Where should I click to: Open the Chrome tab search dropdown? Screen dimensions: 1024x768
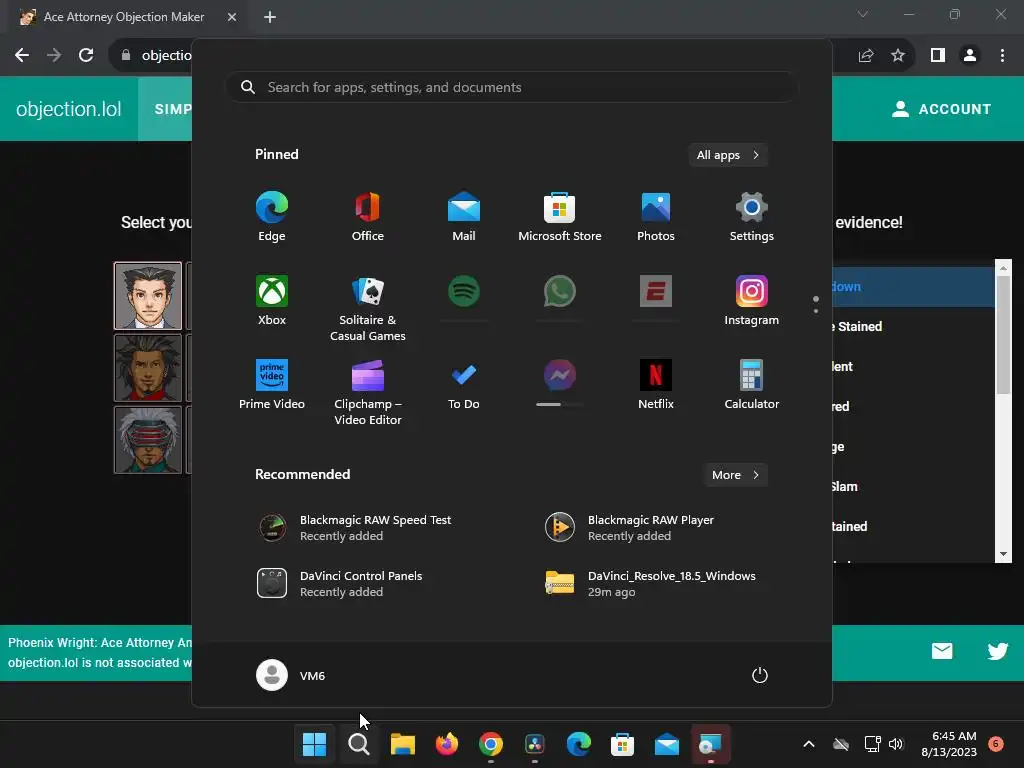(863, 14)
